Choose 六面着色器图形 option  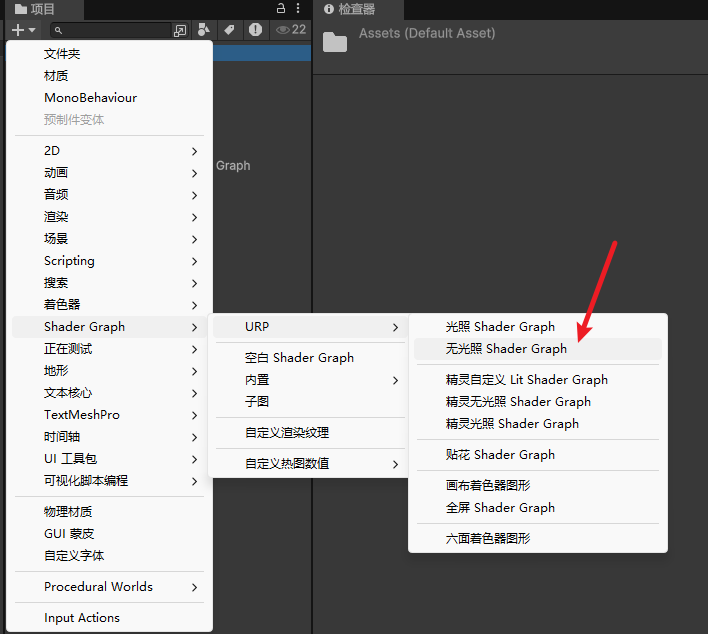point(538,539)
